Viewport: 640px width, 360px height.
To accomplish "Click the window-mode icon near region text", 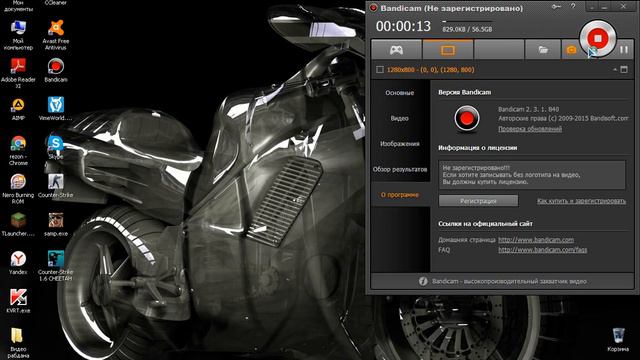I will (624, 70).
